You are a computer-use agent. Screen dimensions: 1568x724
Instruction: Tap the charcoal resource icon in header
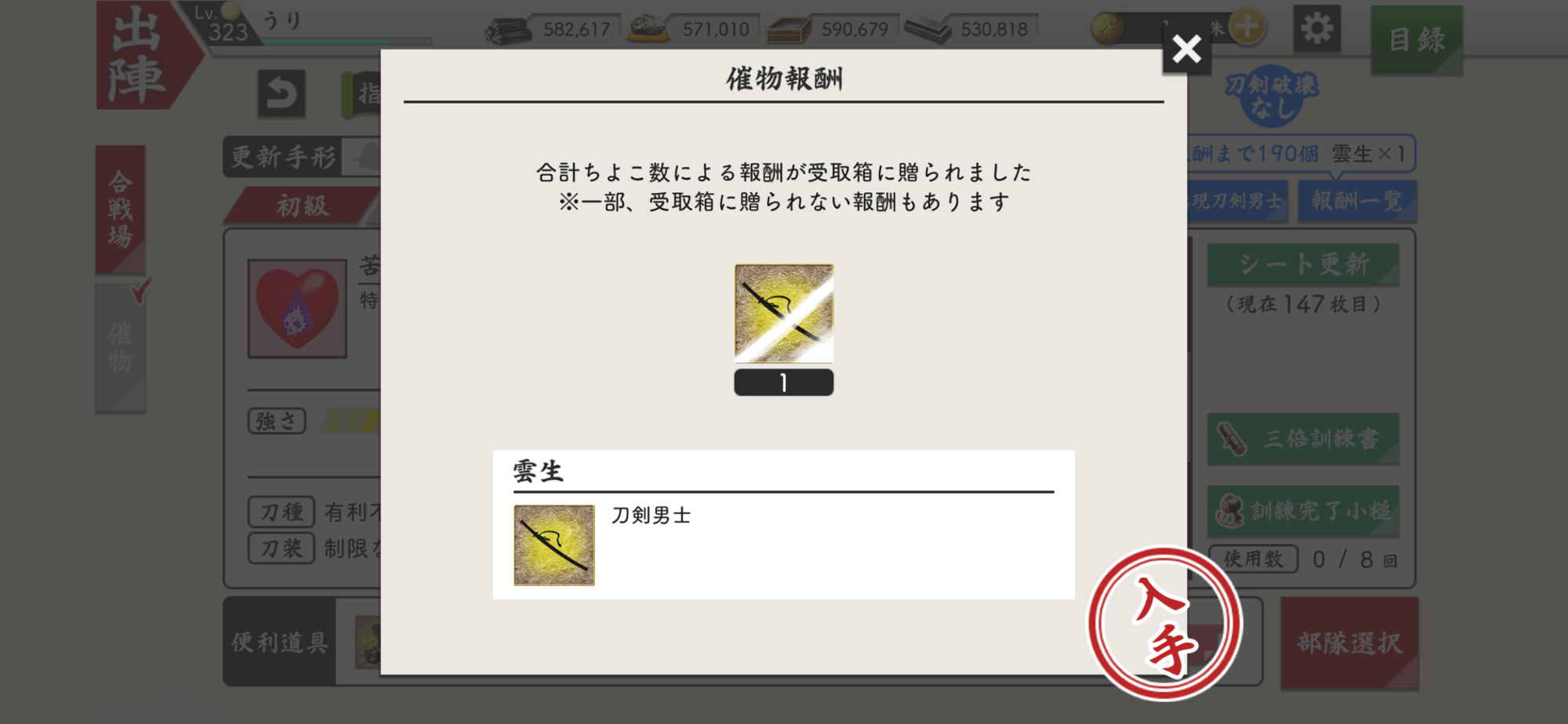coord(507,31)
